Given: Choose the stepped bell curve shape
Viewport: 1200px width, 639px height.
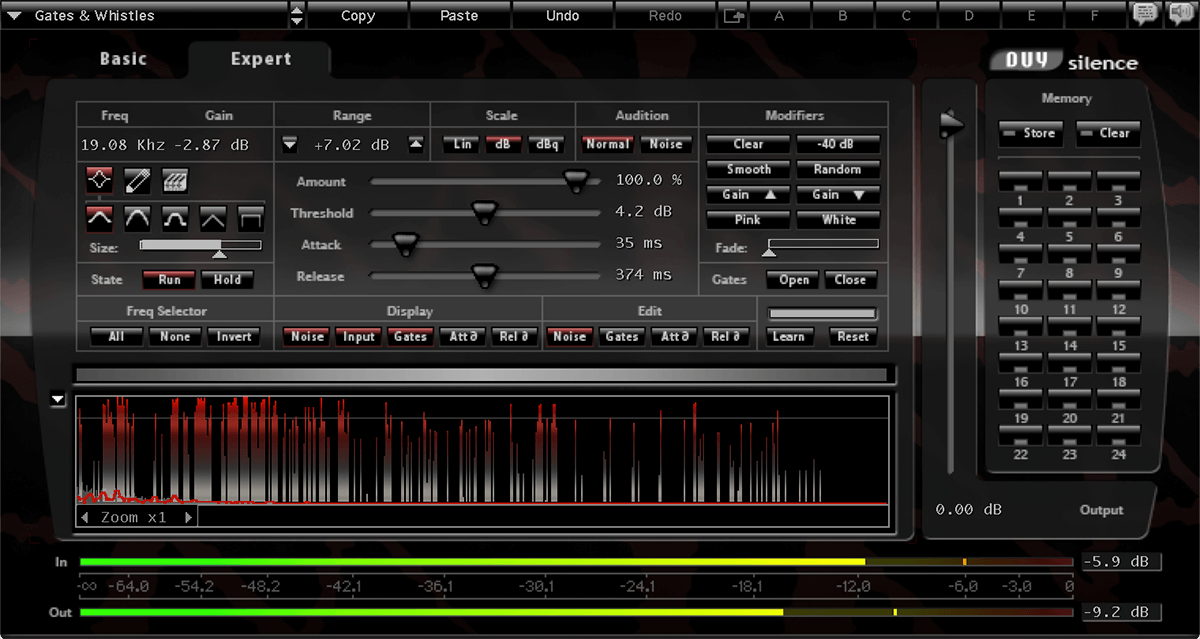Looking at the screenshot, I should [176, 218].
